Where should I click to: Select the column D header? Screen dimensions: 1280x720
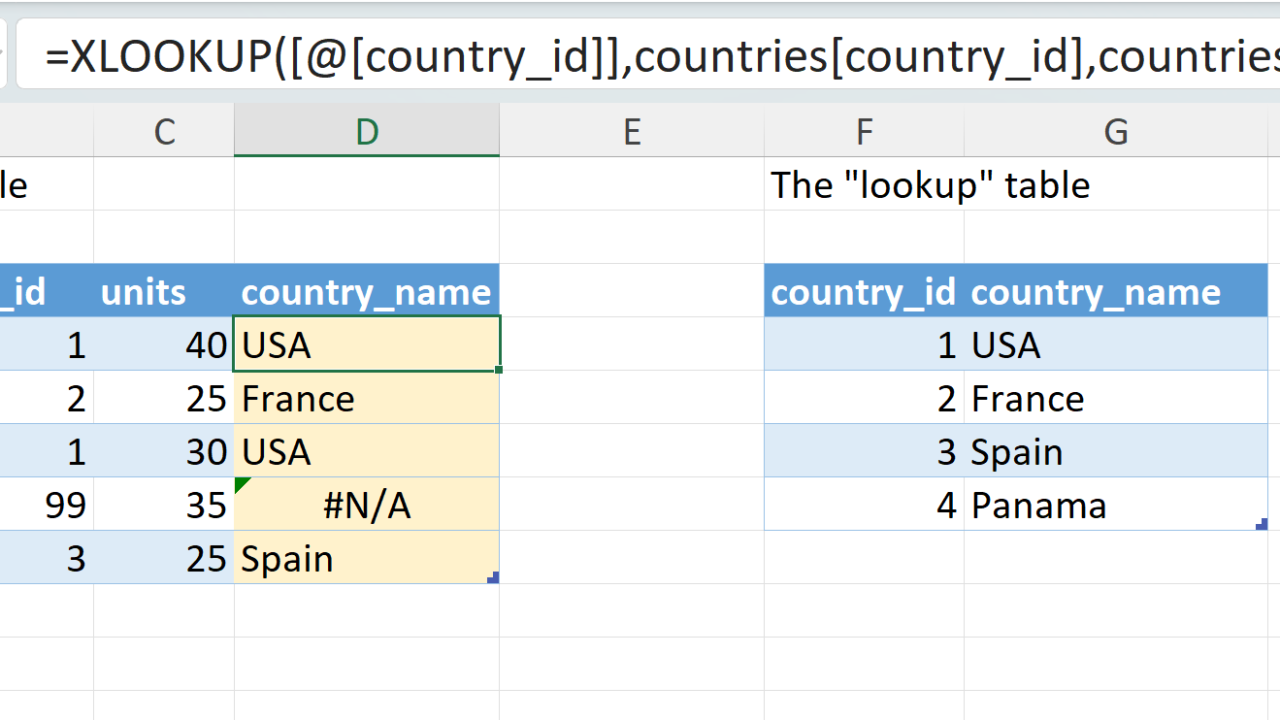click(x=367, y=131)
